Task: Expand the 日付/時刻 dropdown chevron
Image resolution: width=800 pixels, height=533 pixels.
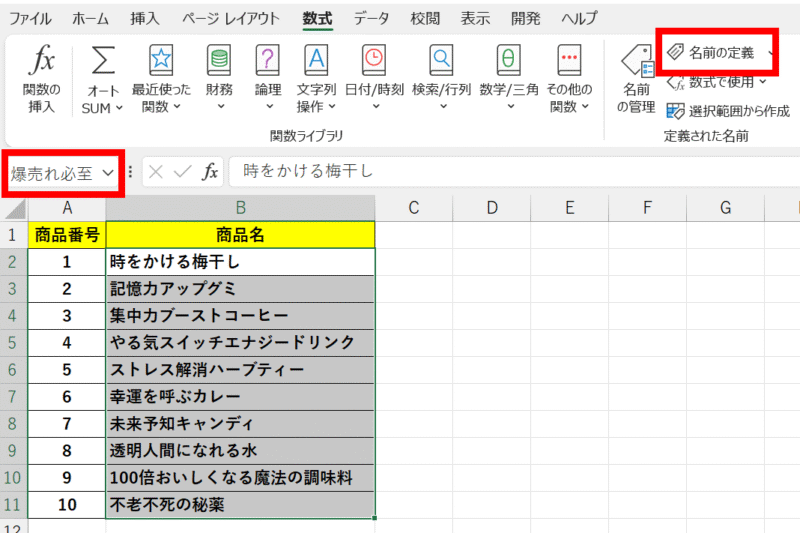Action: tap(376, 107)
